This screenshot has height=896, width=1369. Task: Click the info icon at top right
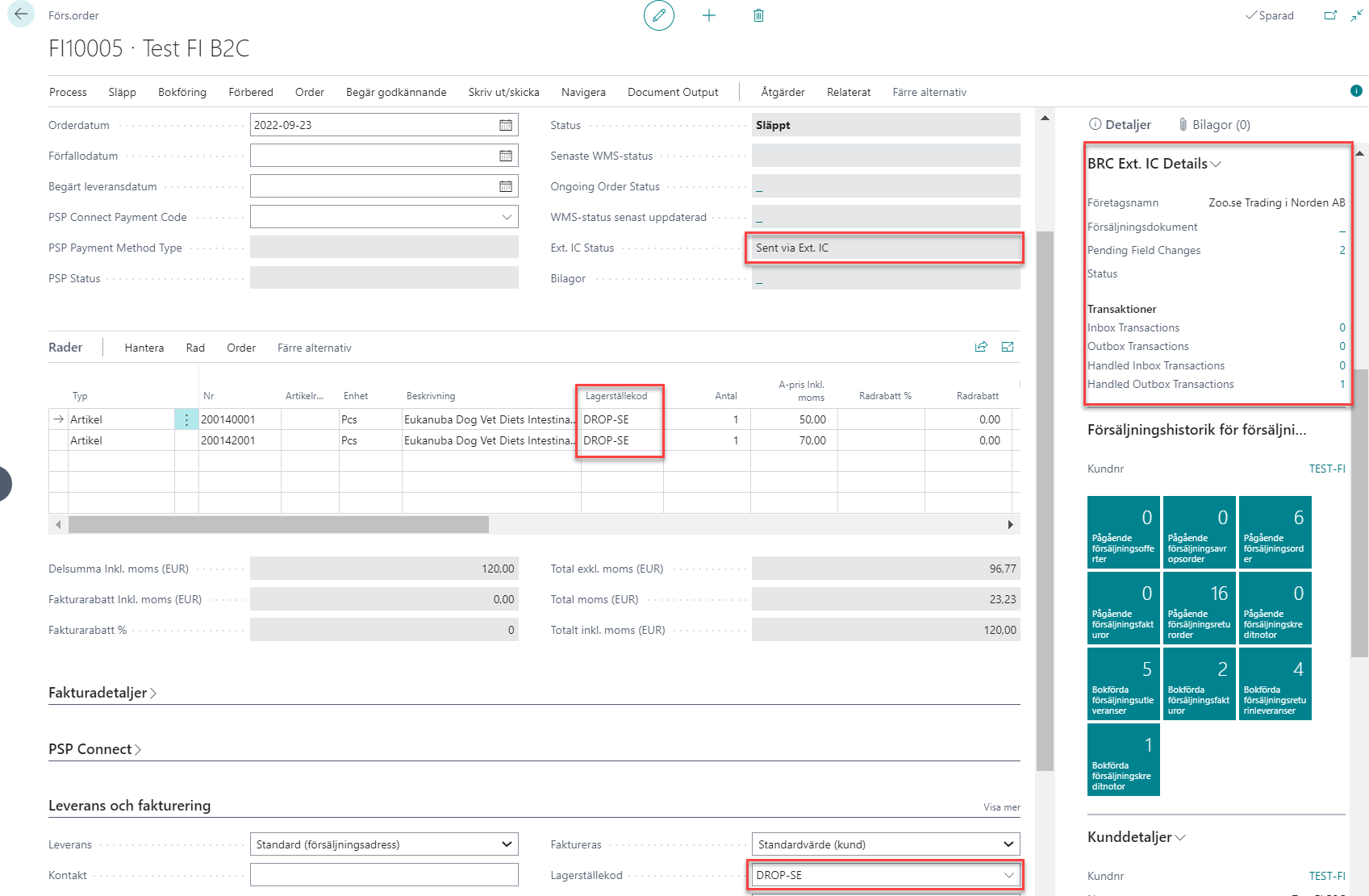[1356, 91]
